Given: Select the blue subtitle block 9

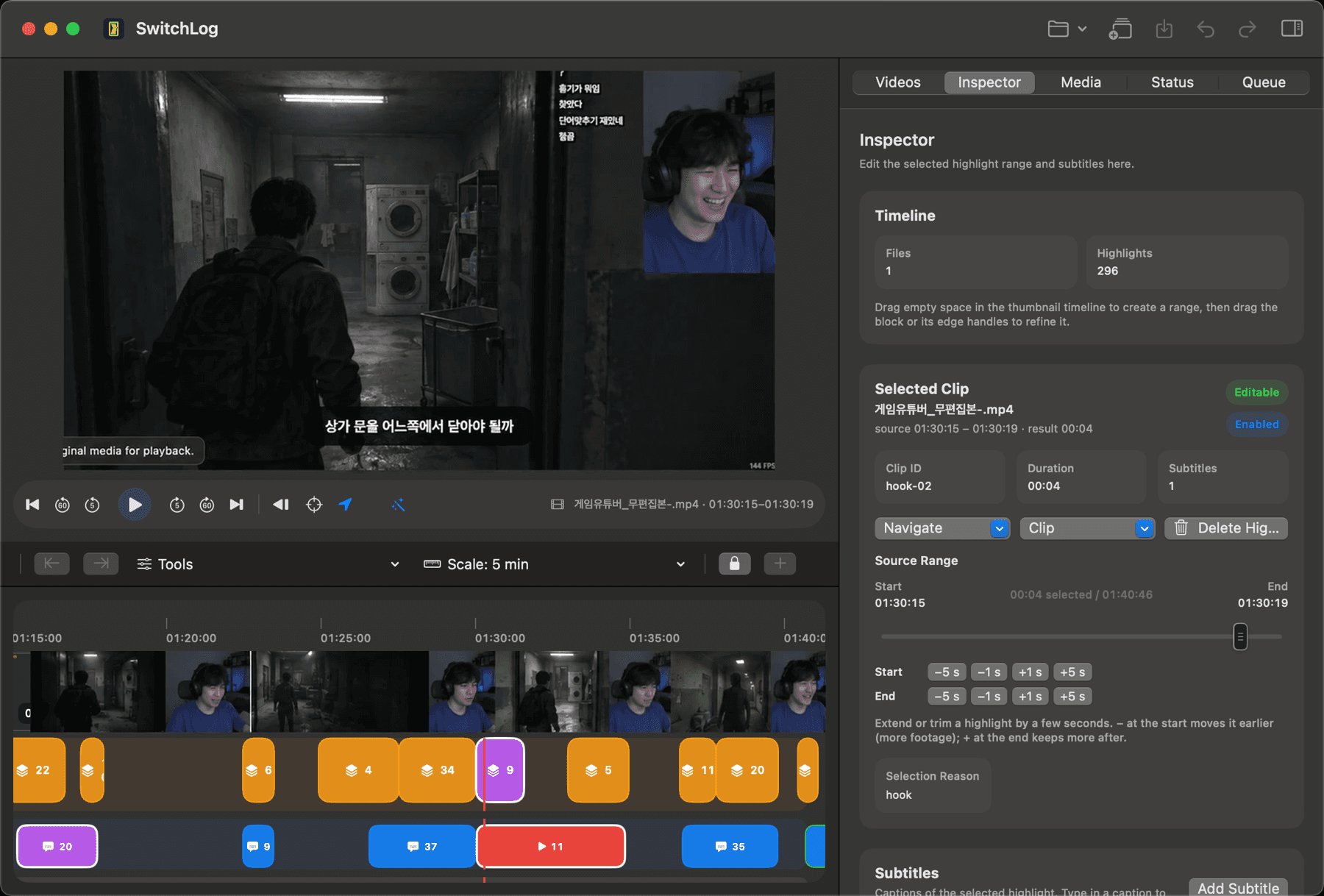Looking at the screenshot, I should pyautogui.click(x=258, y=847).
